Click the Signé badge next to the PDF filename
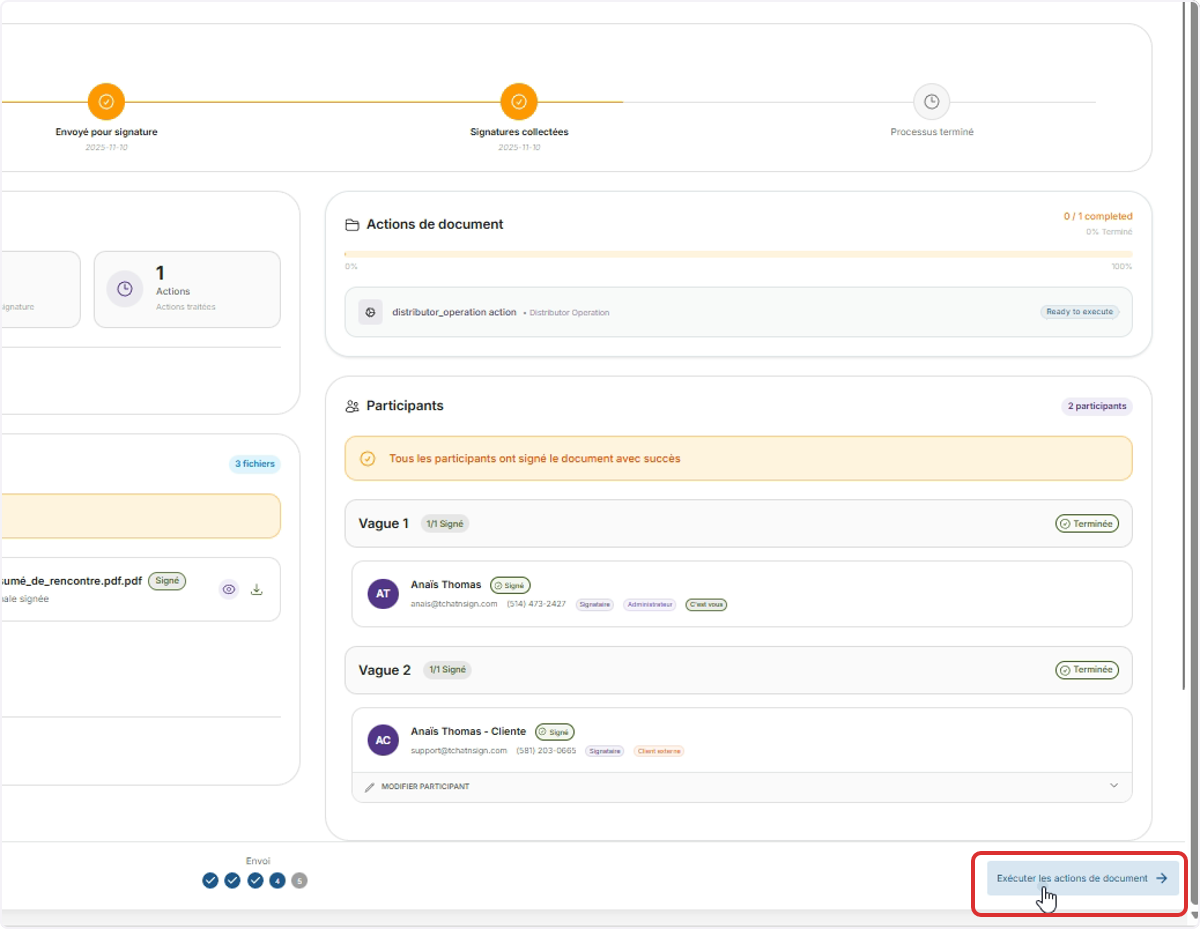The height and width of the screenshot is (929, 1200). click(167, 581)
